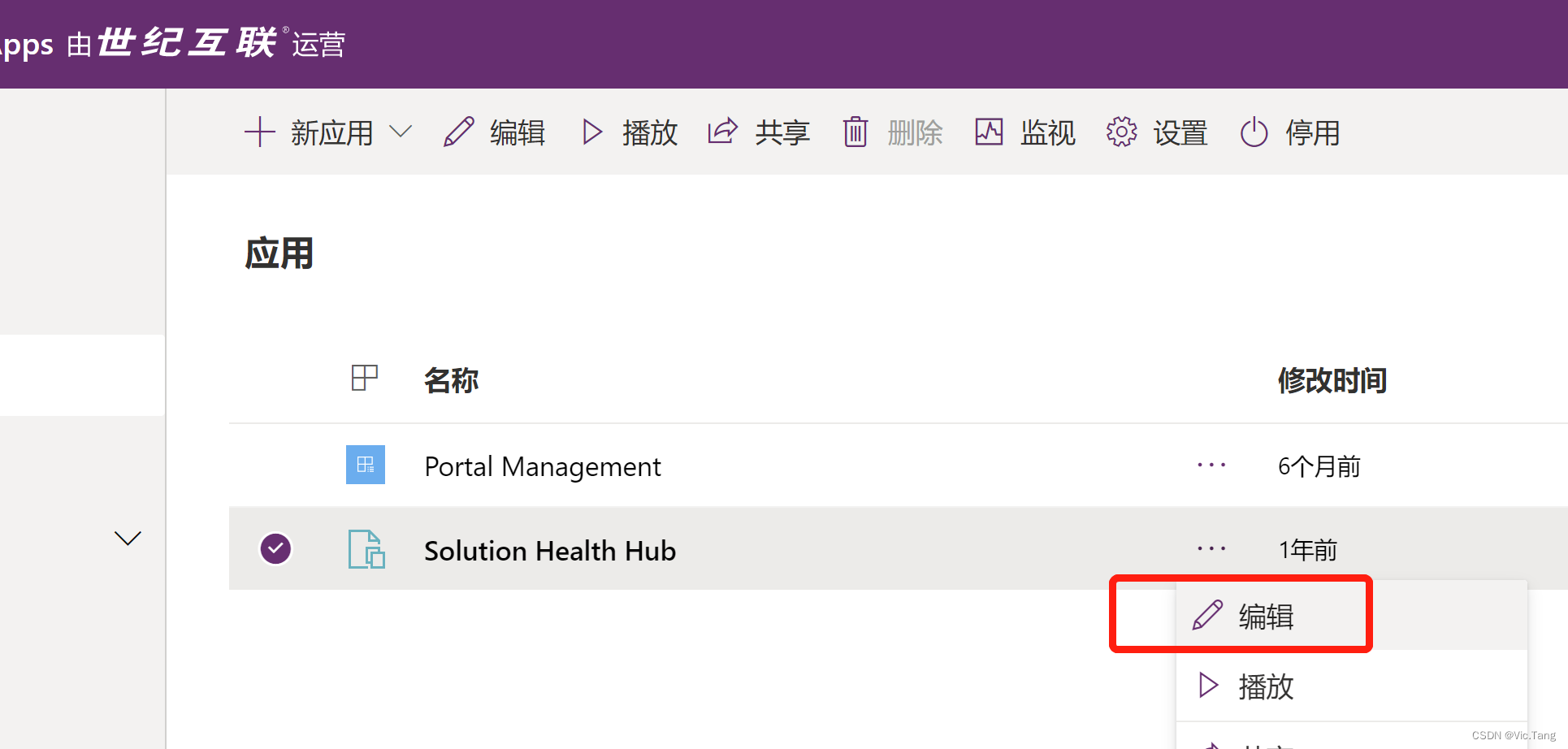Click the greyed 删除 label
The height and width of the screenshot is (749, 1568).
pyautogui.click(x=915, y=132)
